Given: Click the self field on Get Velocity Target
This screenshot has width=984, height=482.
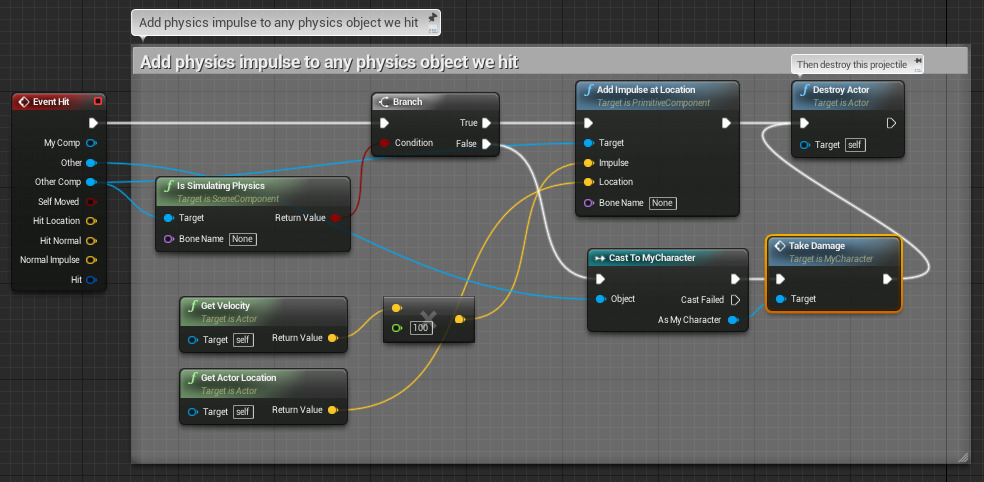Looking at the screenshot, I should pos(243,340).
